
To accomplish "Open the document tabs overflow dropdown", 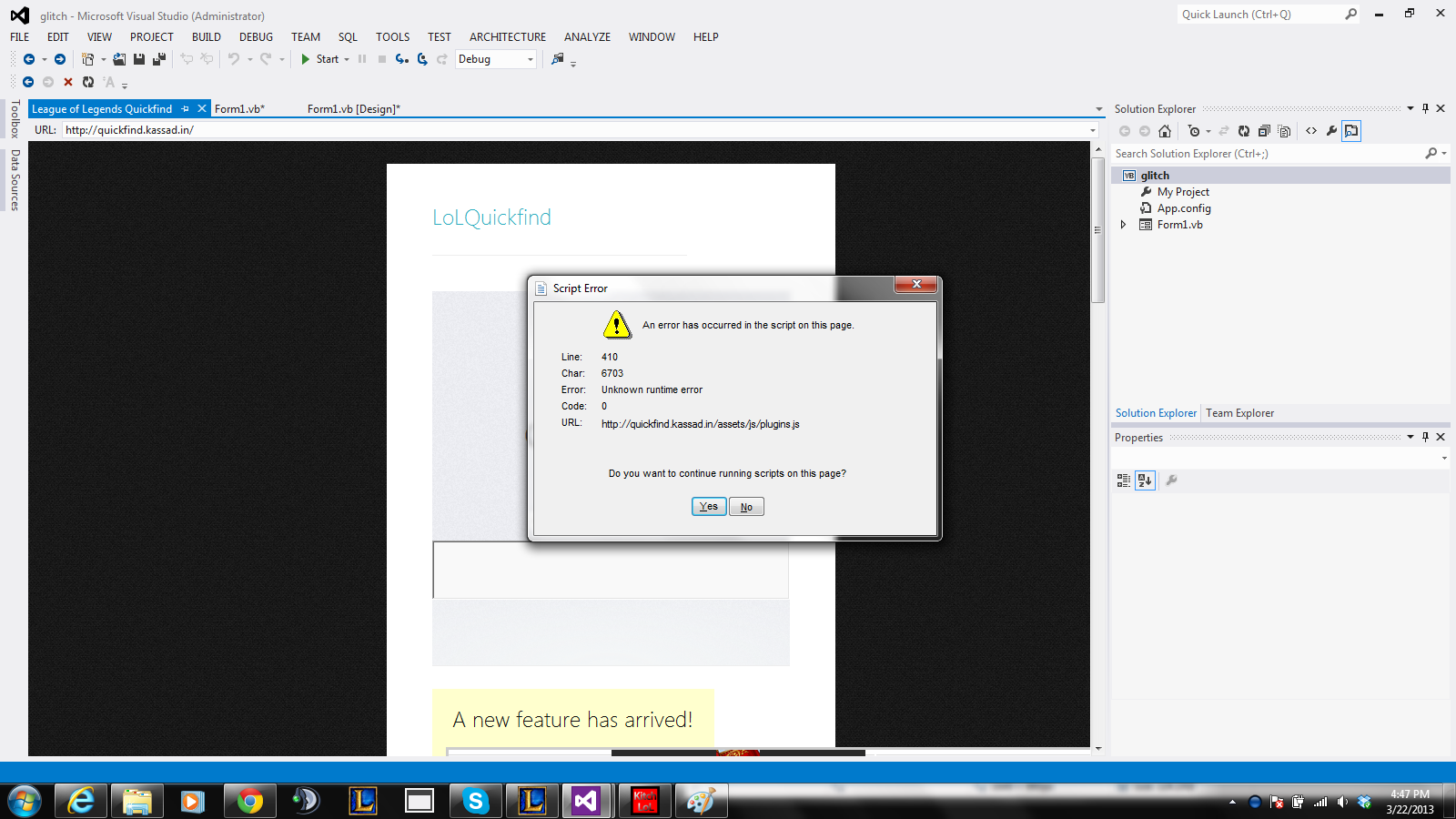I will pos(1098,109).
